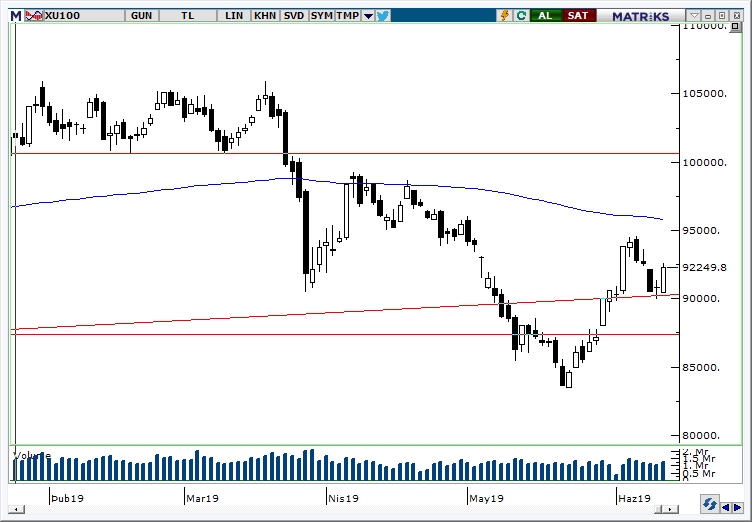
Task: Refresh using the green C icon
Action: click(521, 16)
